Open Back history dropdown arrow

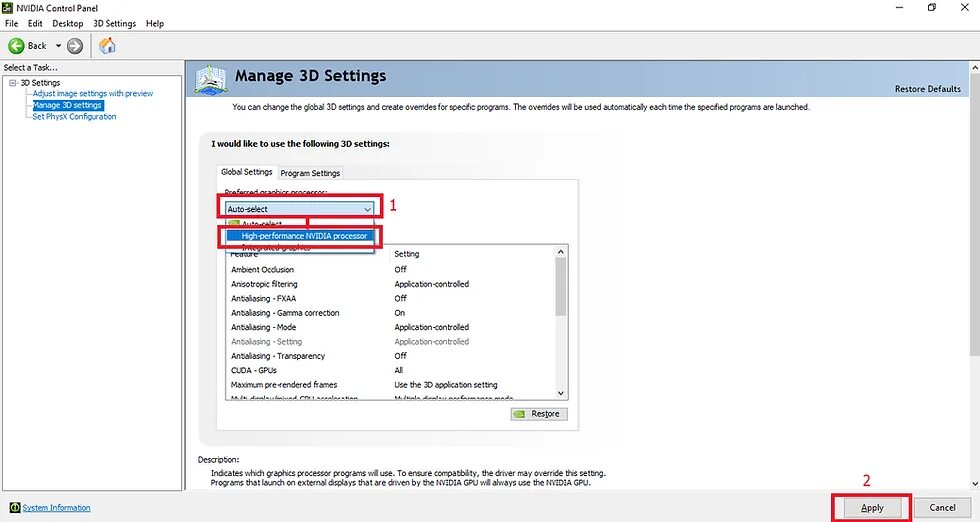click(x=58, y=46)
